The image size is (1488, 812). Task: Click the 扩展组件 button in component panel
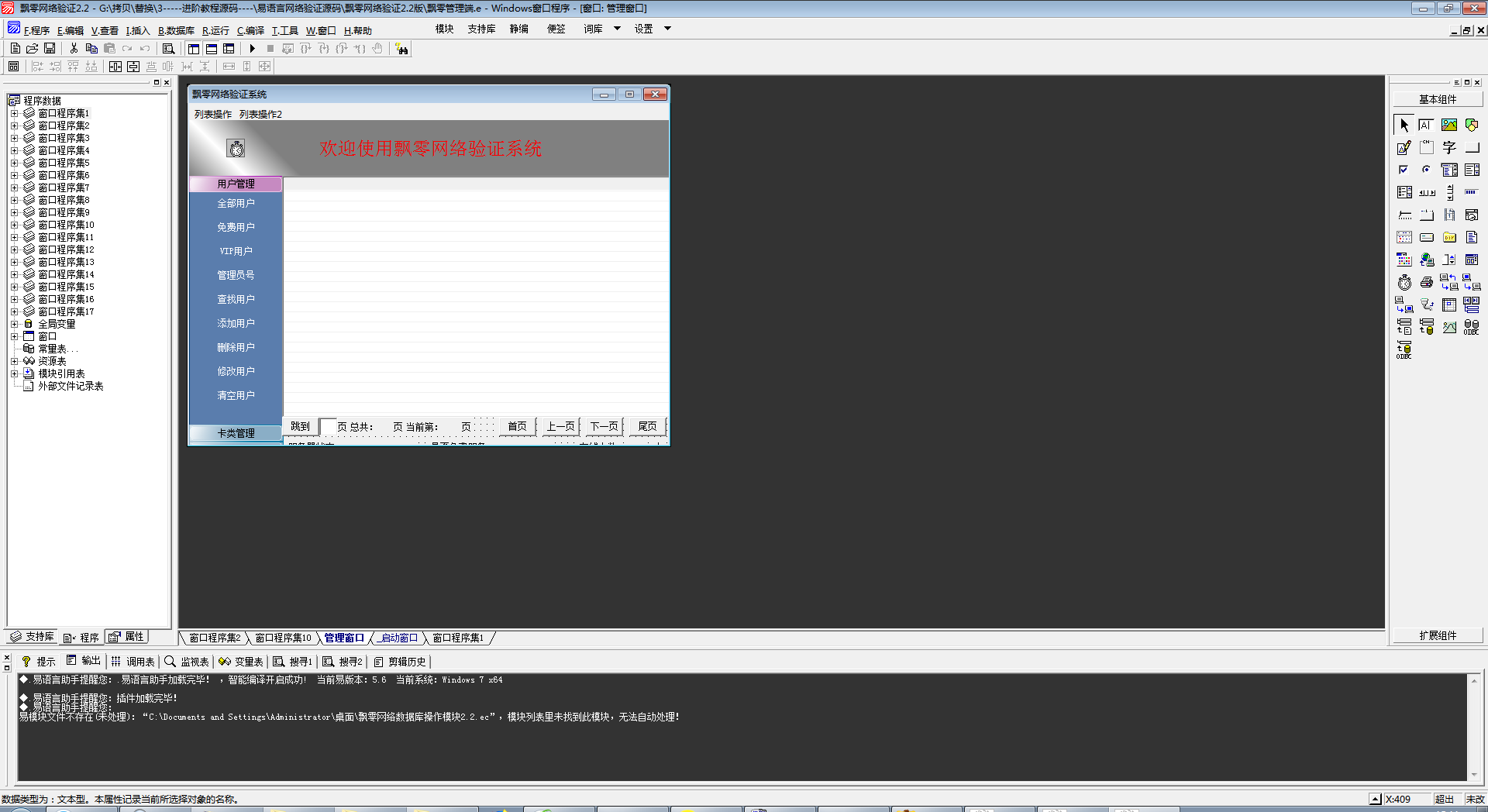pyautogui.click(x=1438, y=635)
